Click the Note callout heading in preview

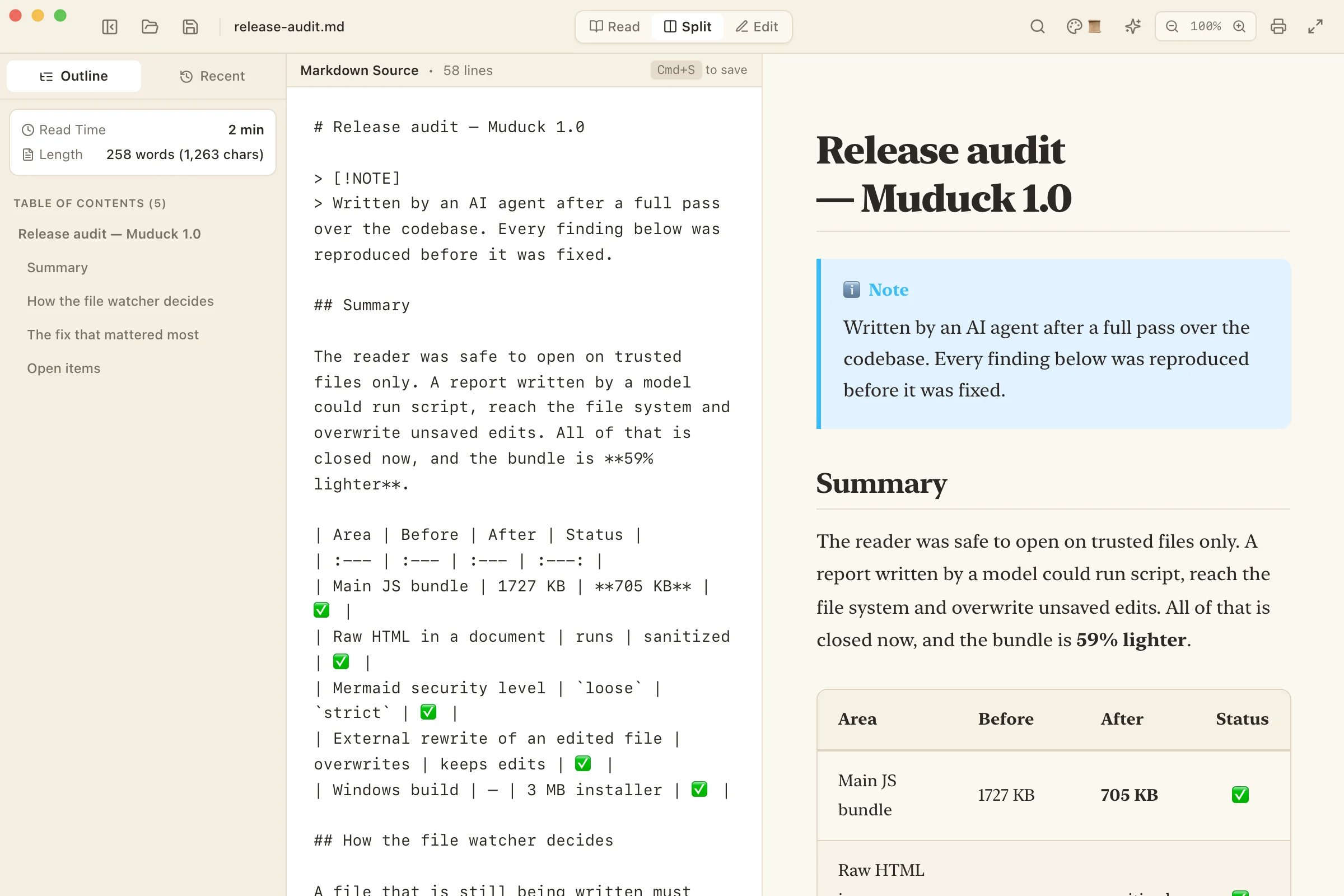[888, 290]
